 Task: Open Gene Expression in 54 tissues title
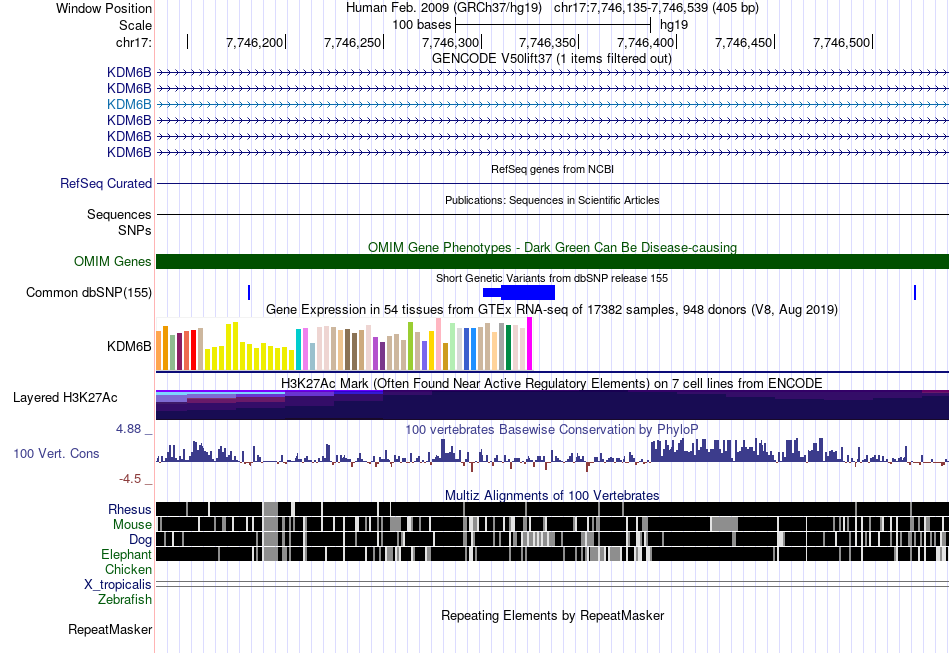552,310
